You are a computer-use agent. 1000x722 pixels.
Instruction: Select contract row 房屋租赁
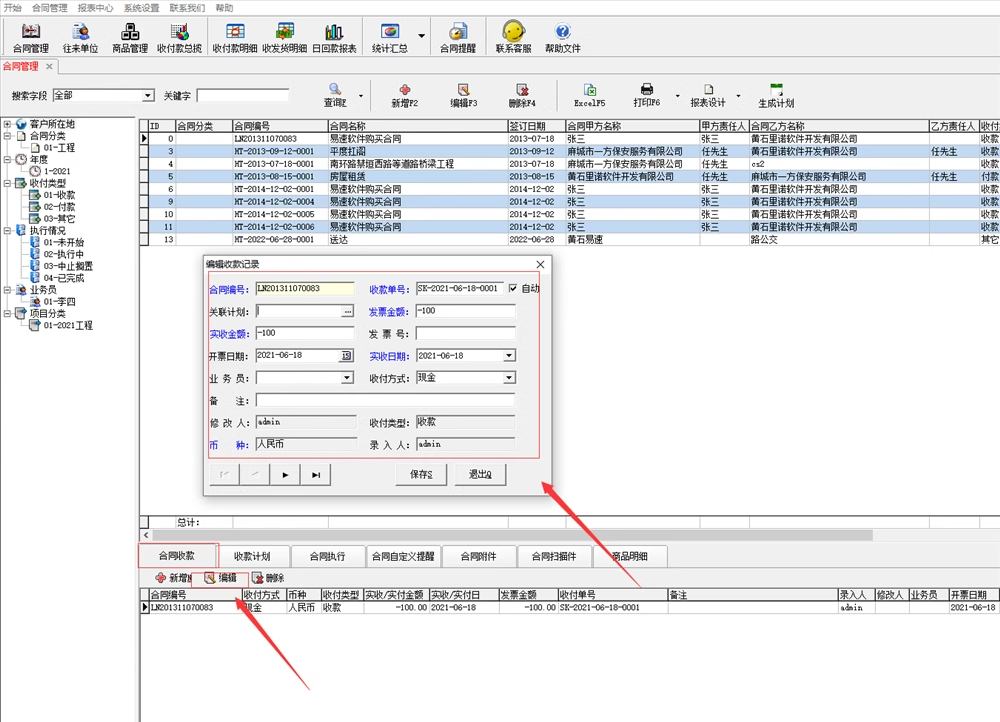coord(570,177)
